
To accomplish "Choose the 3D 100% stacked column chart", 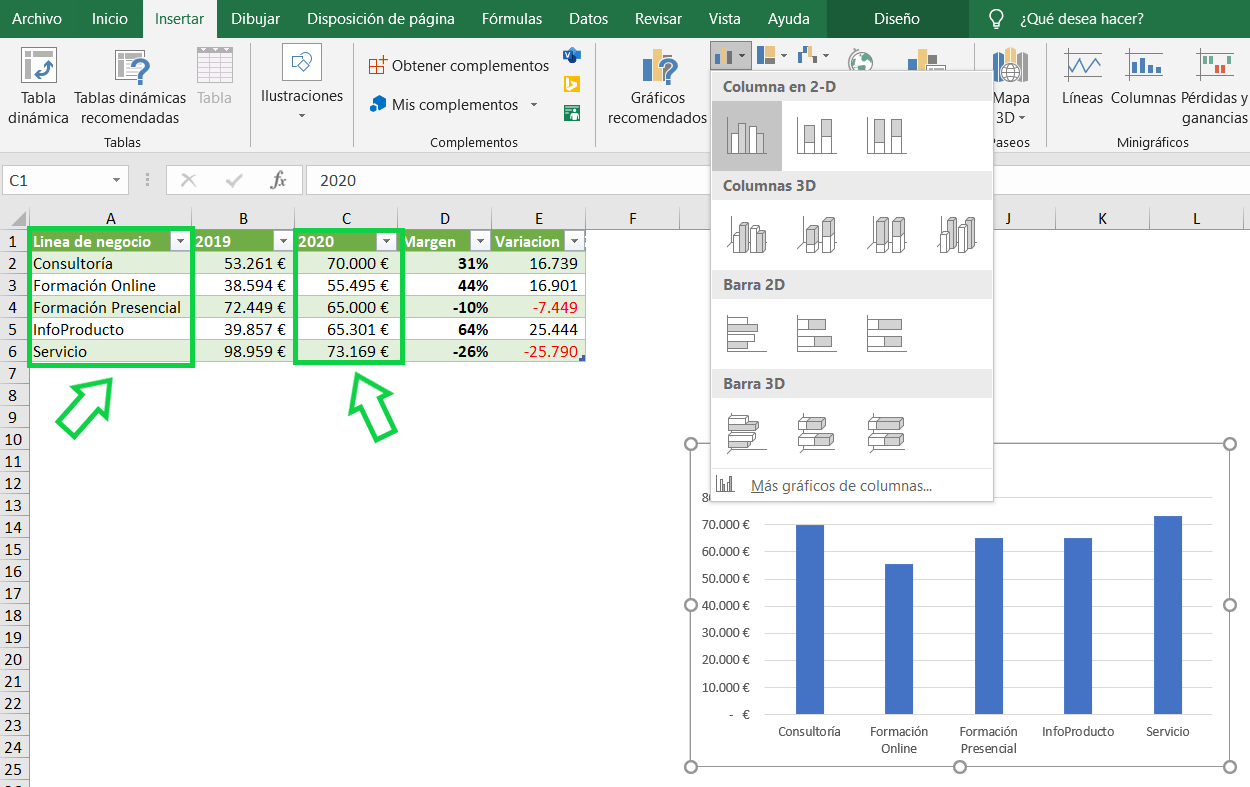I will coord(887,234).
